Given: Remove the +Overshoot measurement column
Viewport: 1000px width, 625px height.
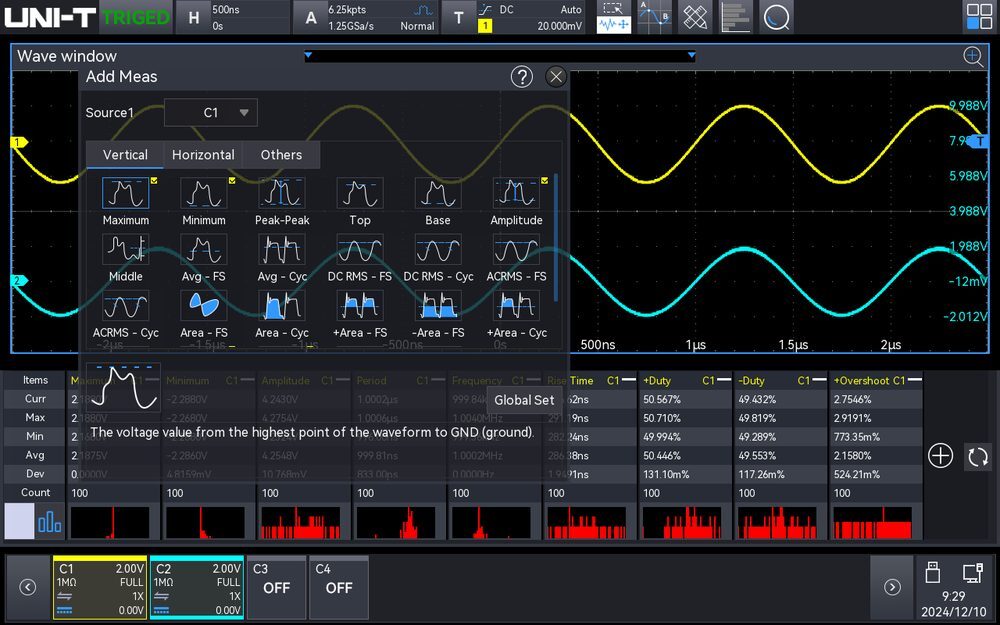Looking at the screenshot, I should 915,380.
